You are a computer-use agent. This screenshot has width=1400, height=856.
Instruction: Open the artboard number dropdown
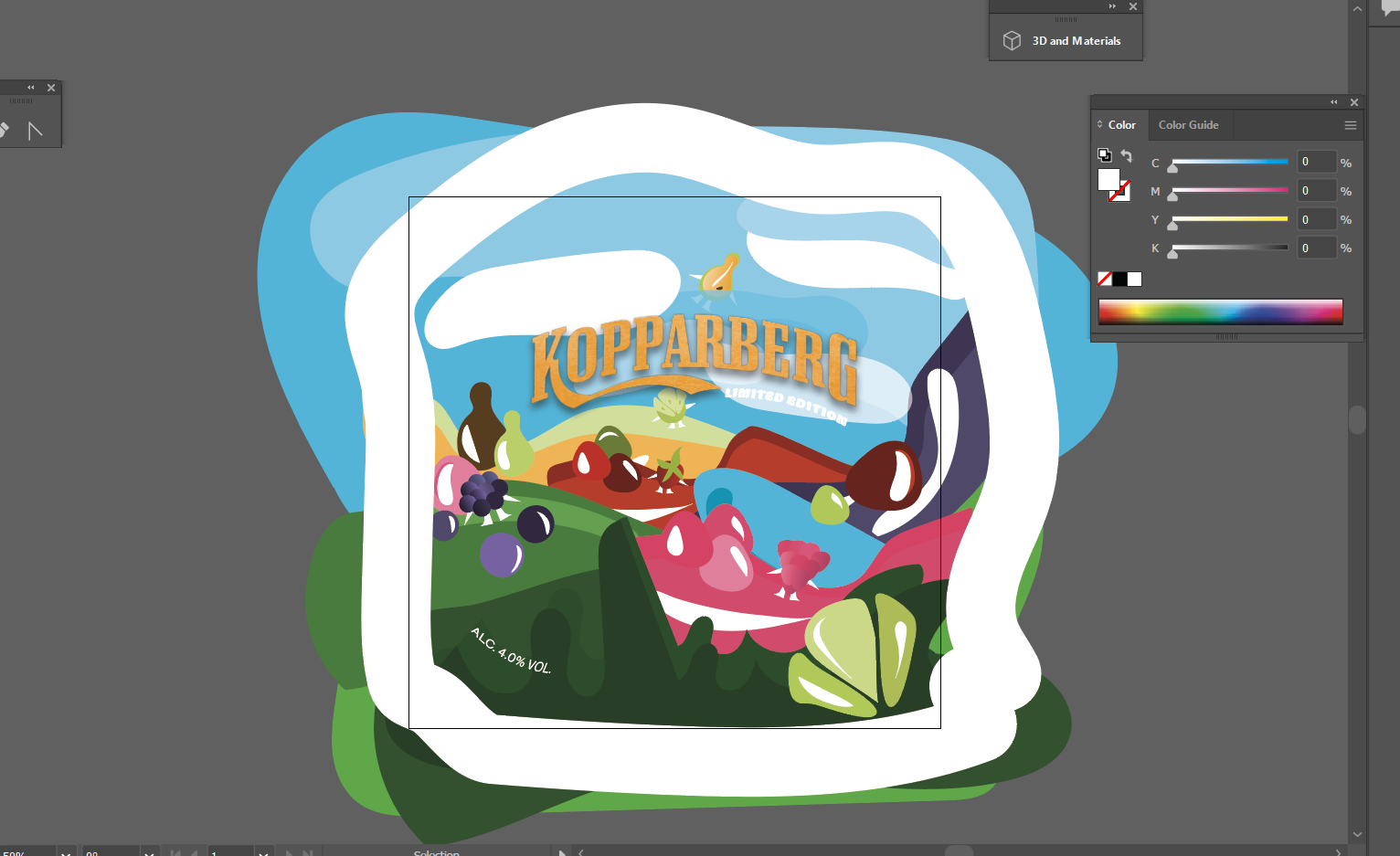263,852
